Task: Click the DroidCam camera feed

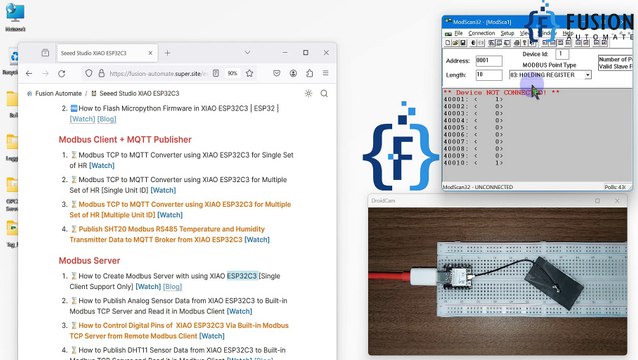Action: click(497, 281)
